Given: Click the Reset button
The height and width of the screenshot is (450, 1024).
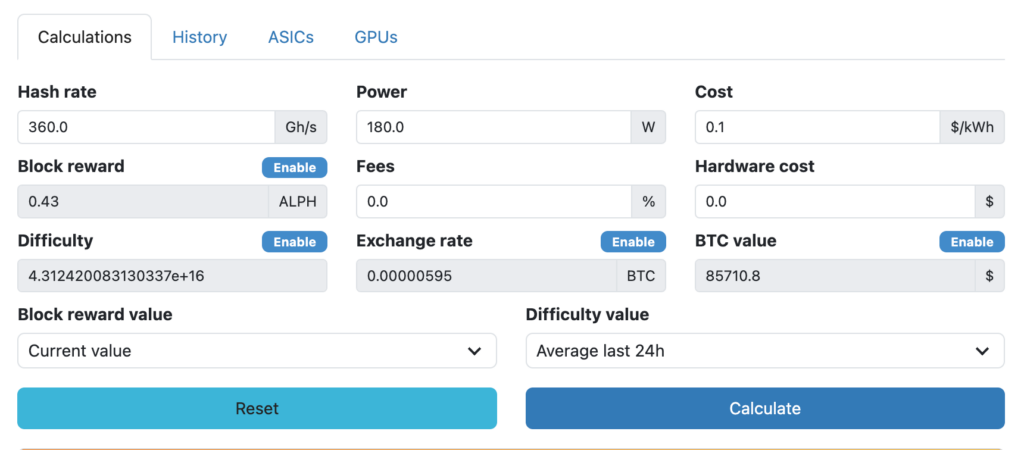Looking at the screenshot, I should point(256,408).
